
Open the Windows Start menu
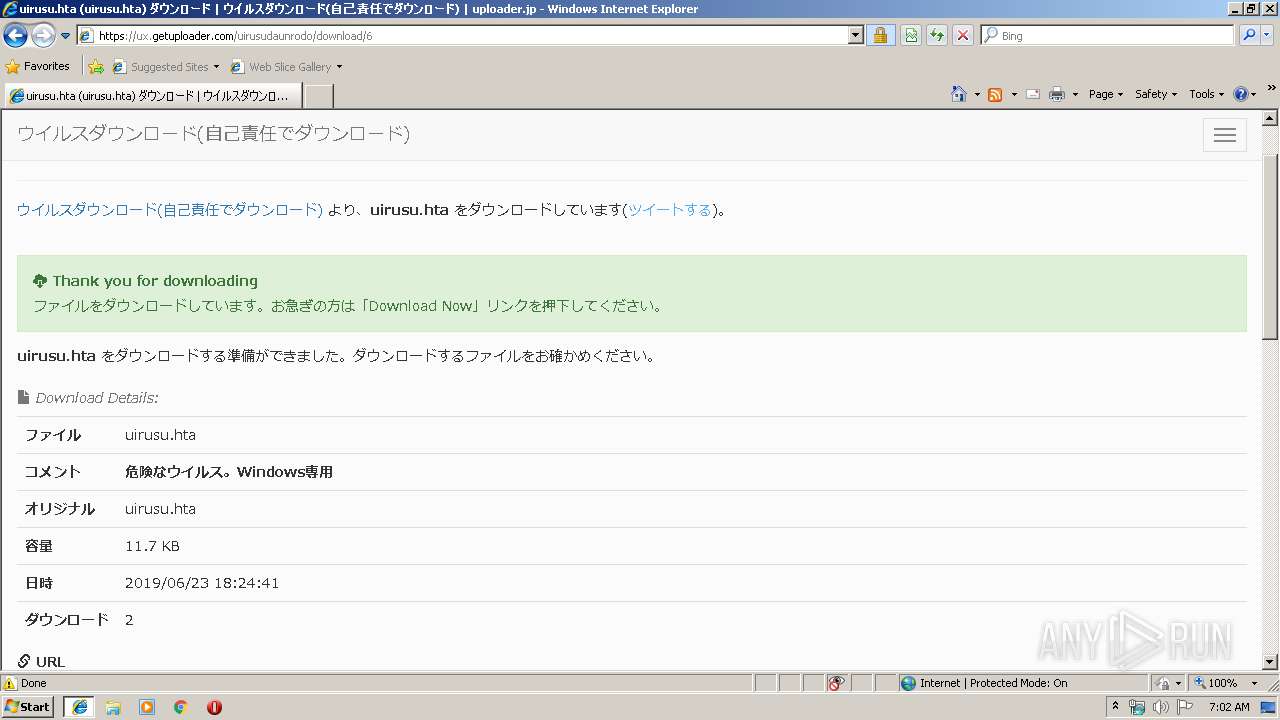(x=27, y=707)
